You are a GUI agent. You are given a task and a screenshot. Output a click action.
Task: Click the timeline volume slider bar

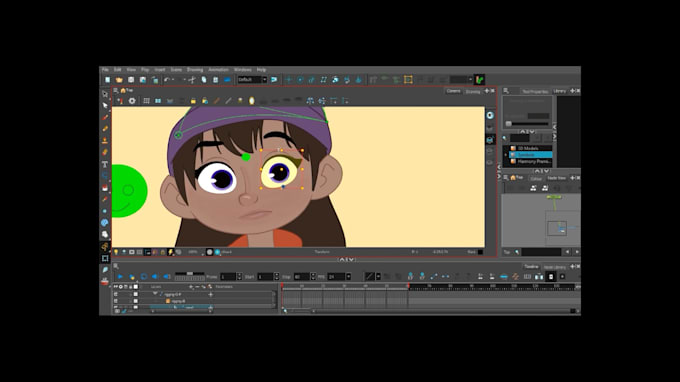click(x=190, y=274)
